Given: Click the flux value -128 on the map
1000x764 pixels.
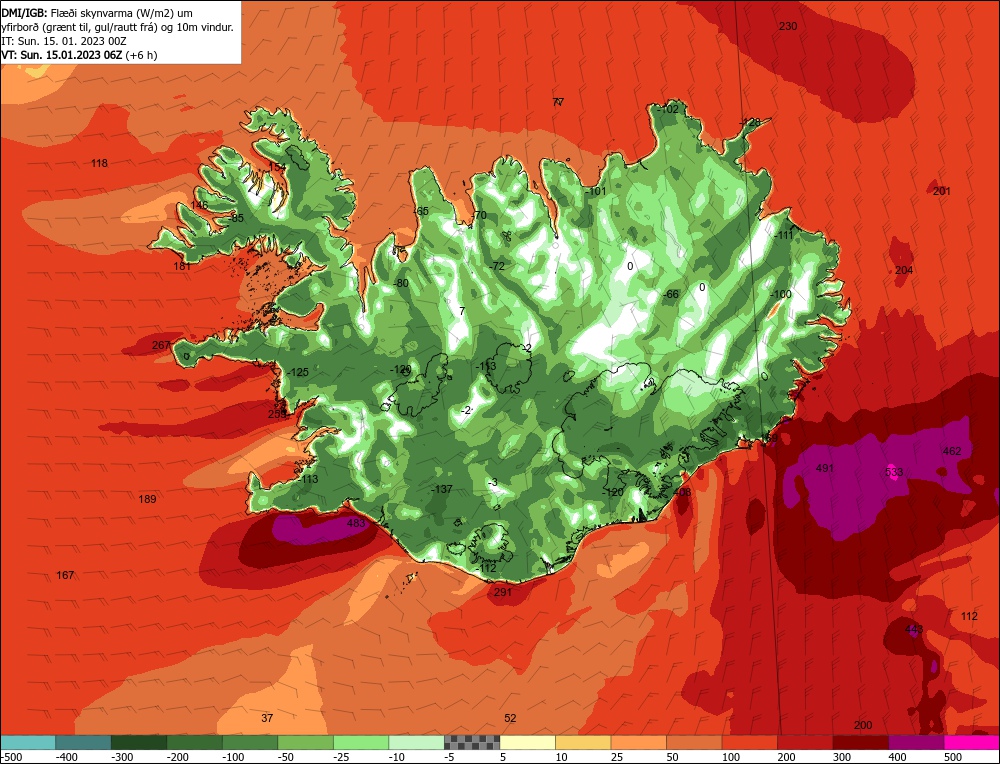Looking at the screenshot, I should [x=750, y=122].
